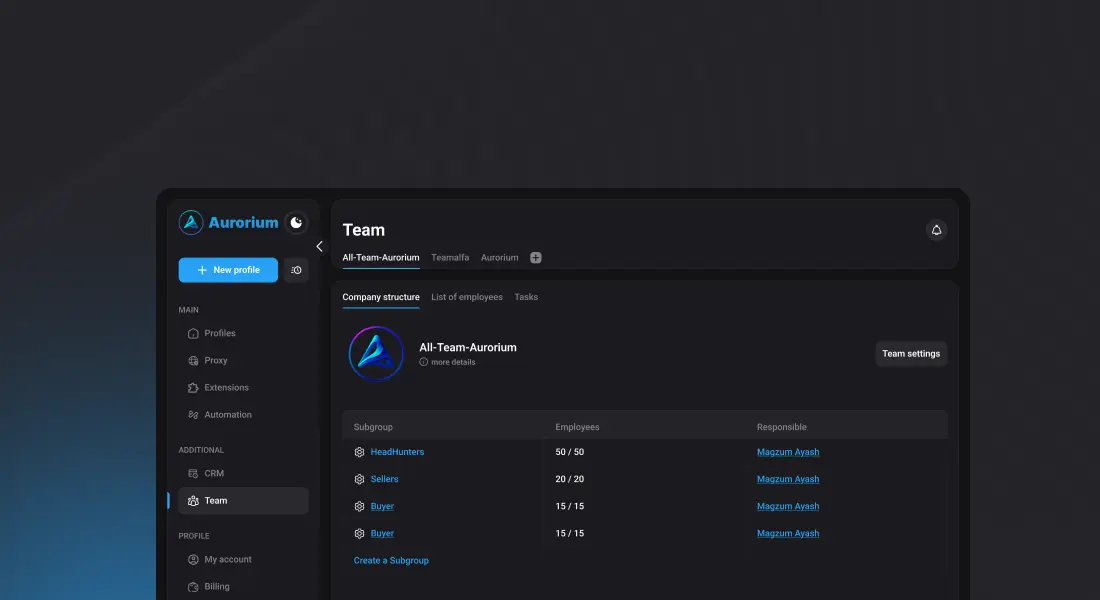Open My account page

pos(228,559)
